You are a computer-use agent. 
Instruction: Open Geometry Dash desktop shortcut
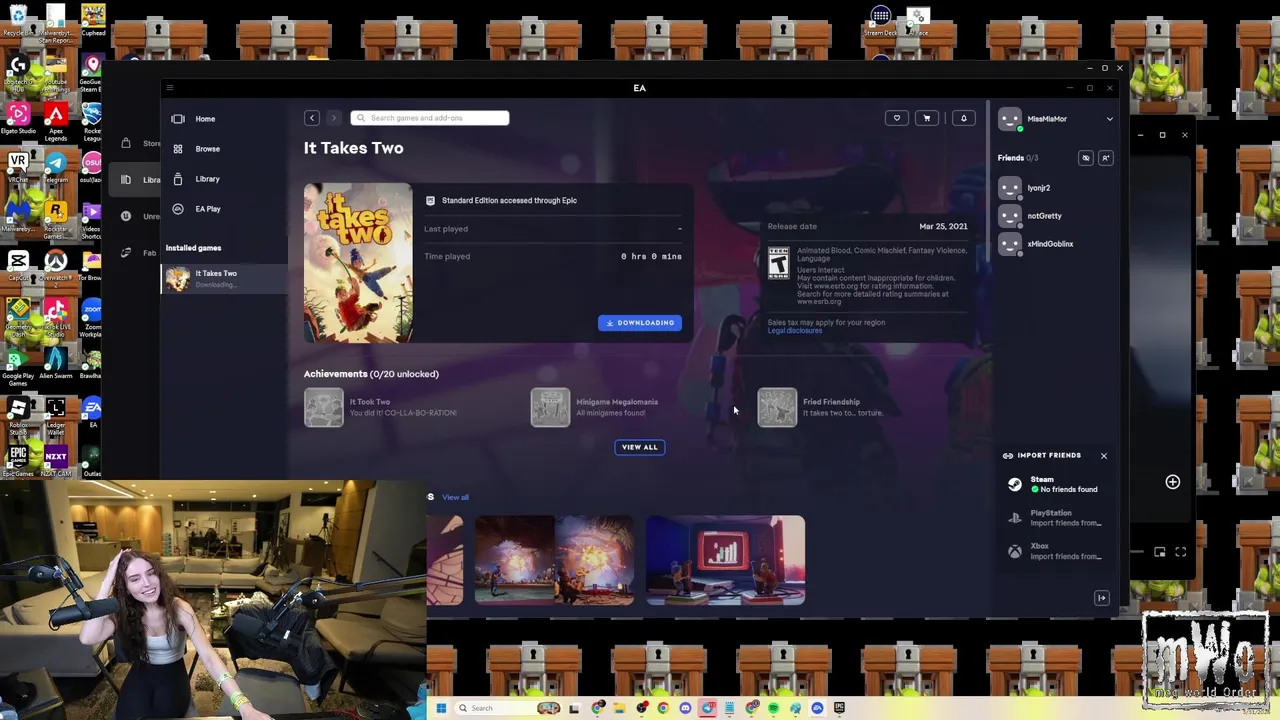click(x=18, y=315)
